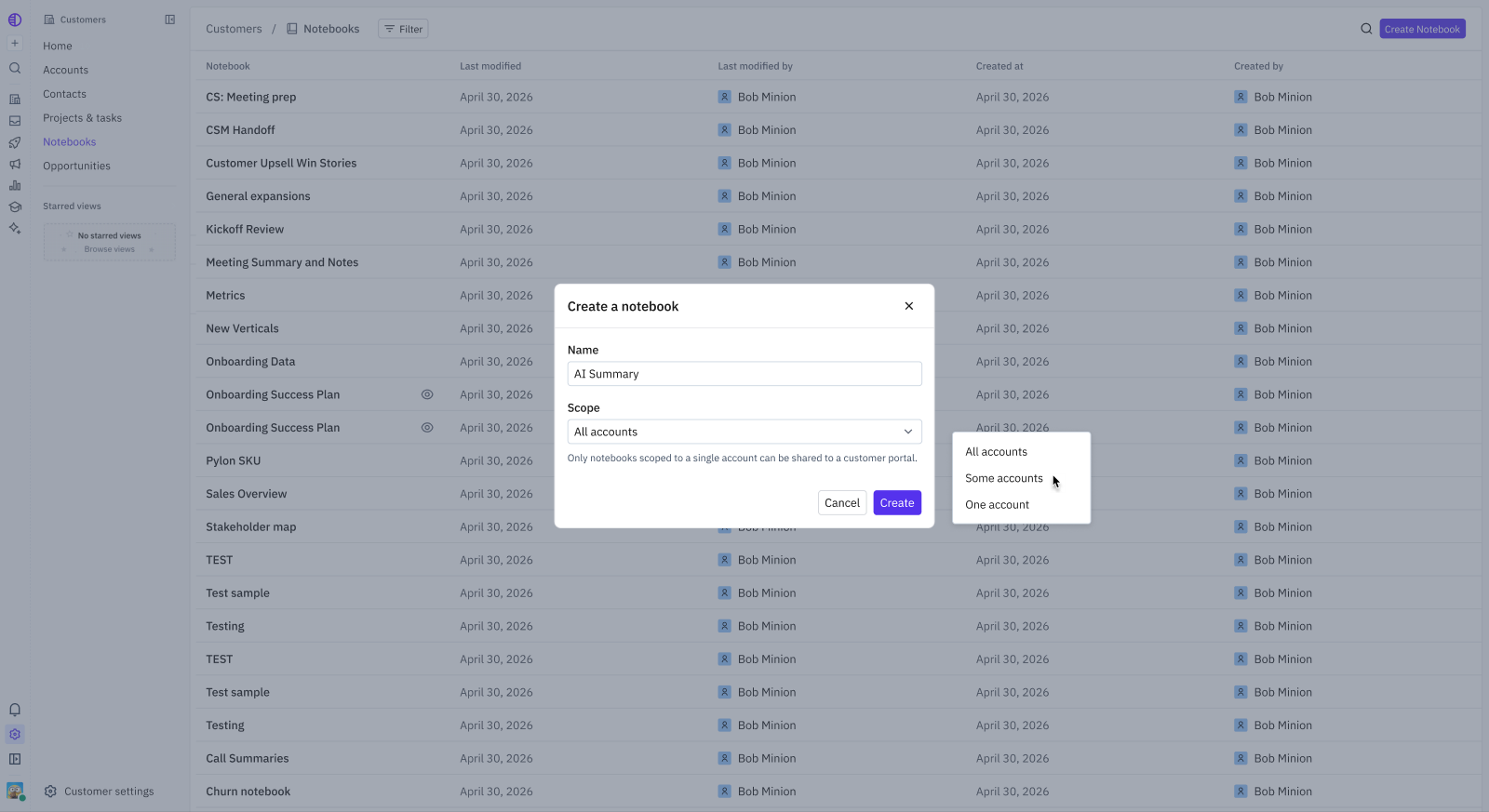Open the Customers building icon in the rail
Image resolution: width=1489 pixels, height=812 pixels.
tap(15, 99)
